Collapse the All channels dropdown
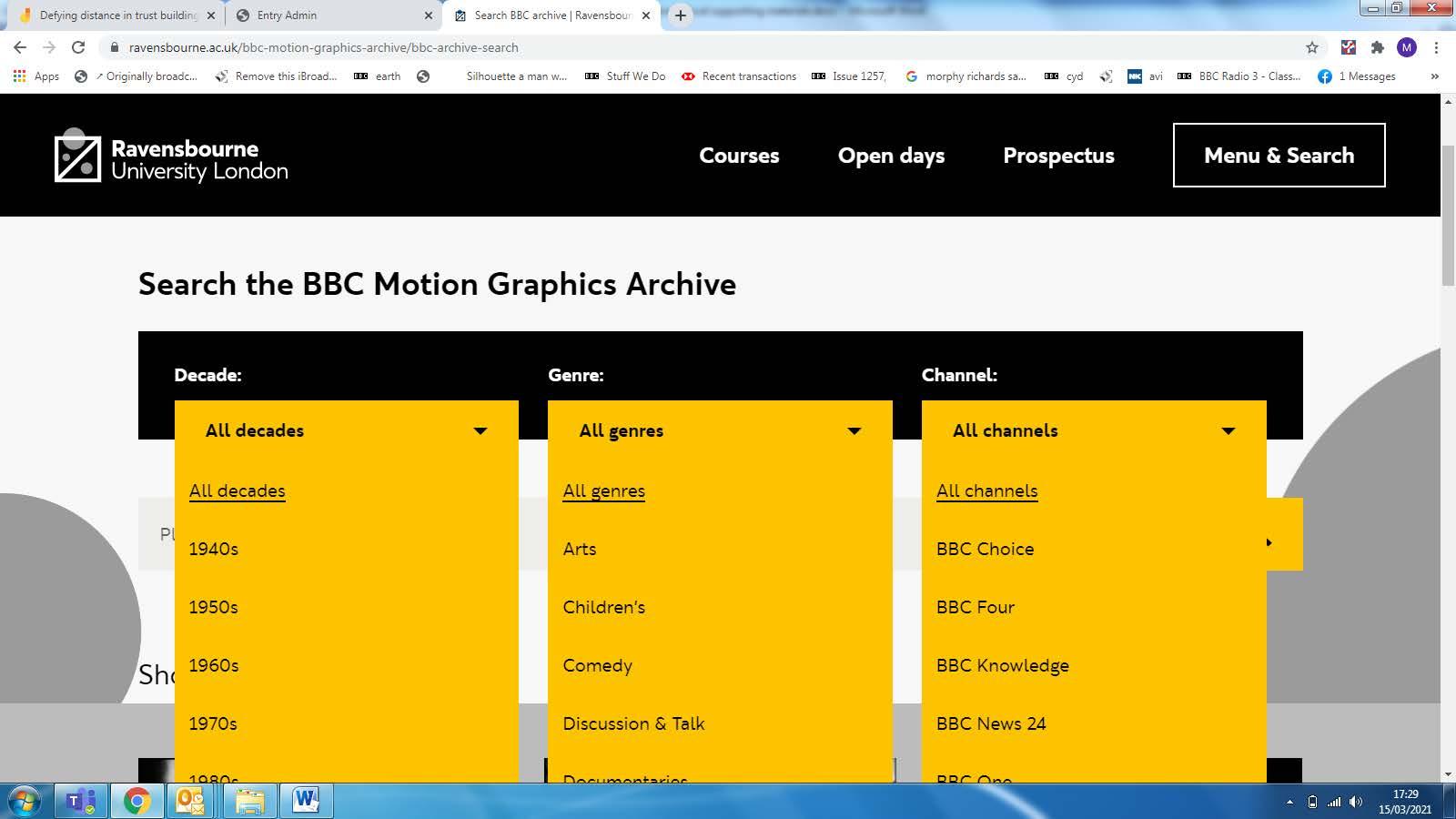1456x819 pixels. click(x=1094, y=430)
